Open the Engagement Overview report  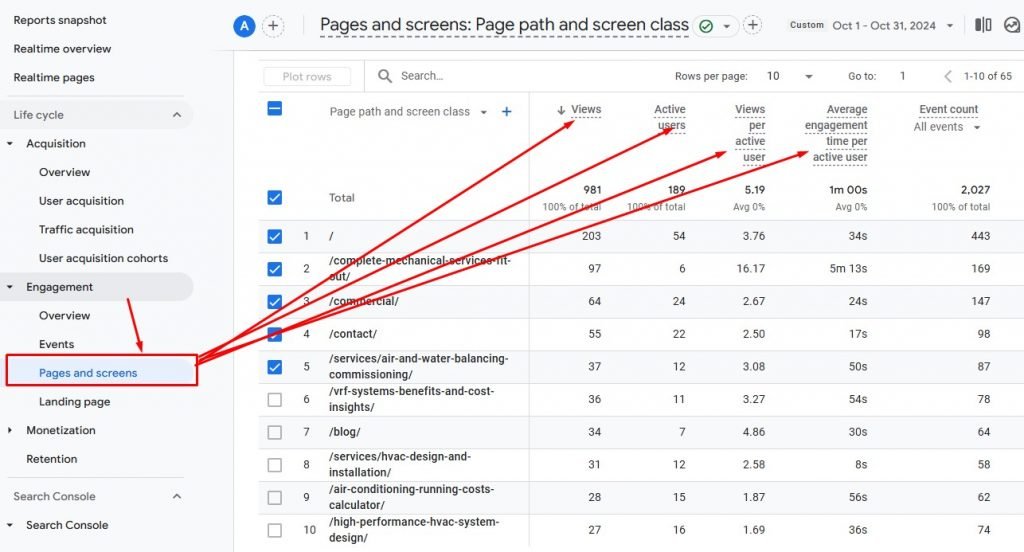[x=64, y=316]
